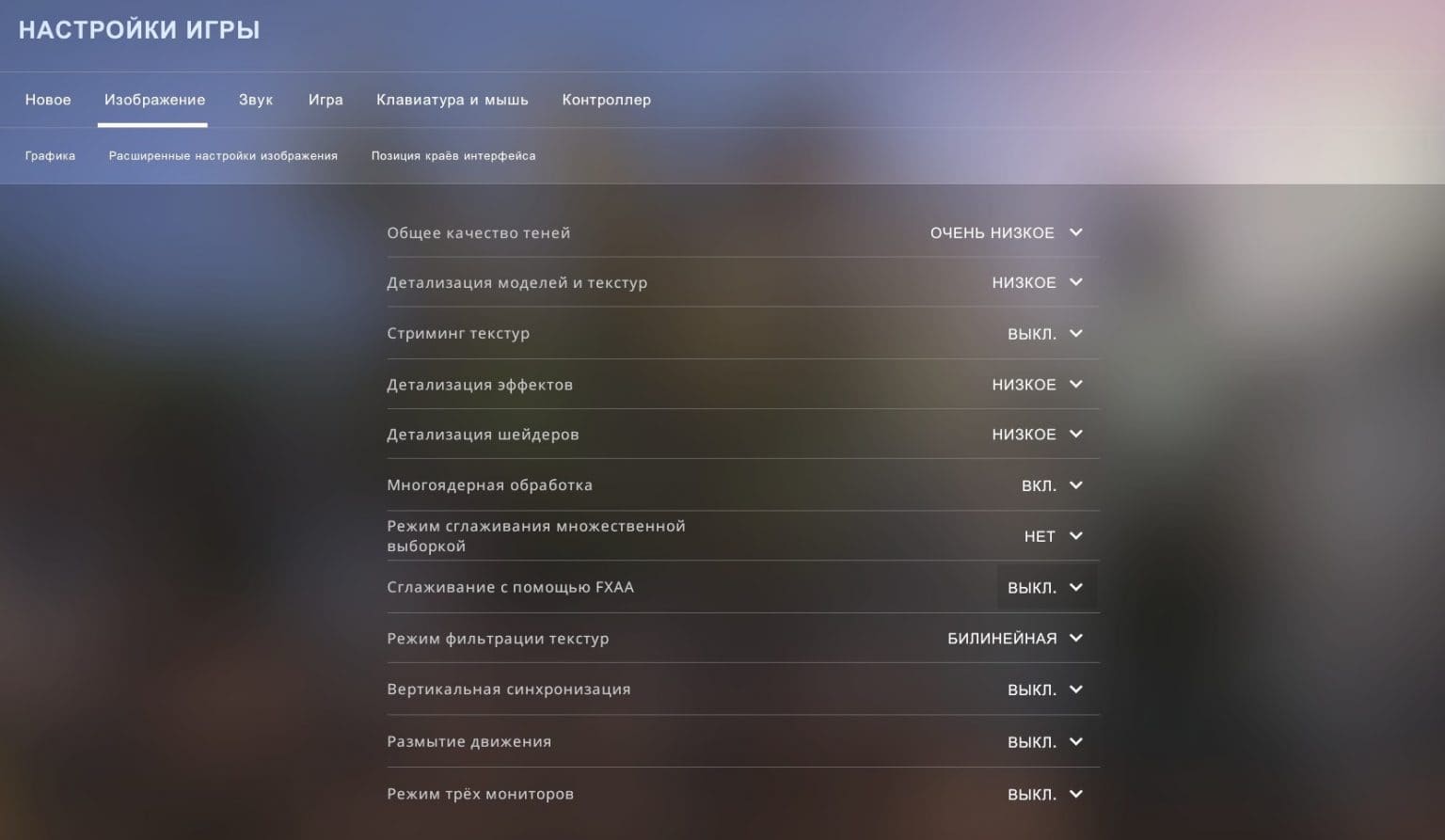Open the Контроллер tab

[x=607, y=100]
